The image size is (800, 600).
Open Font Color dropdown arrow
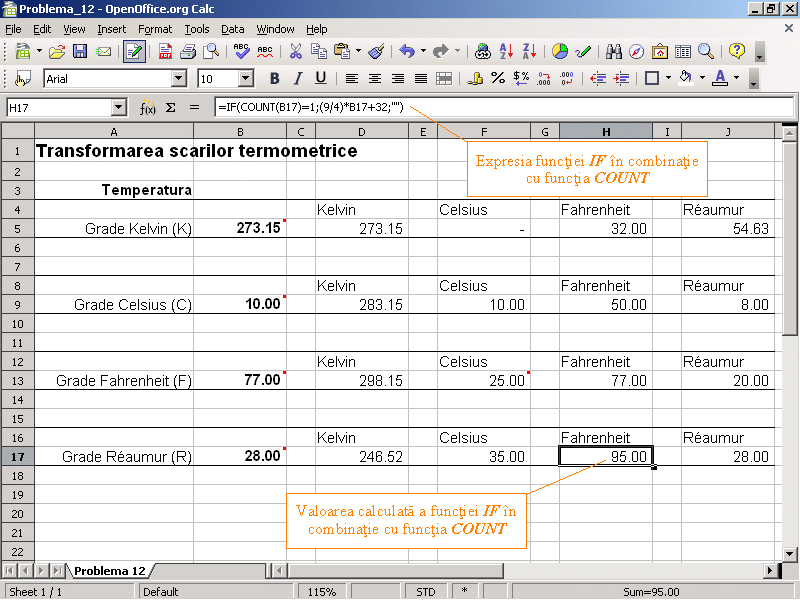pyautogui.click(x=736, y=78)
